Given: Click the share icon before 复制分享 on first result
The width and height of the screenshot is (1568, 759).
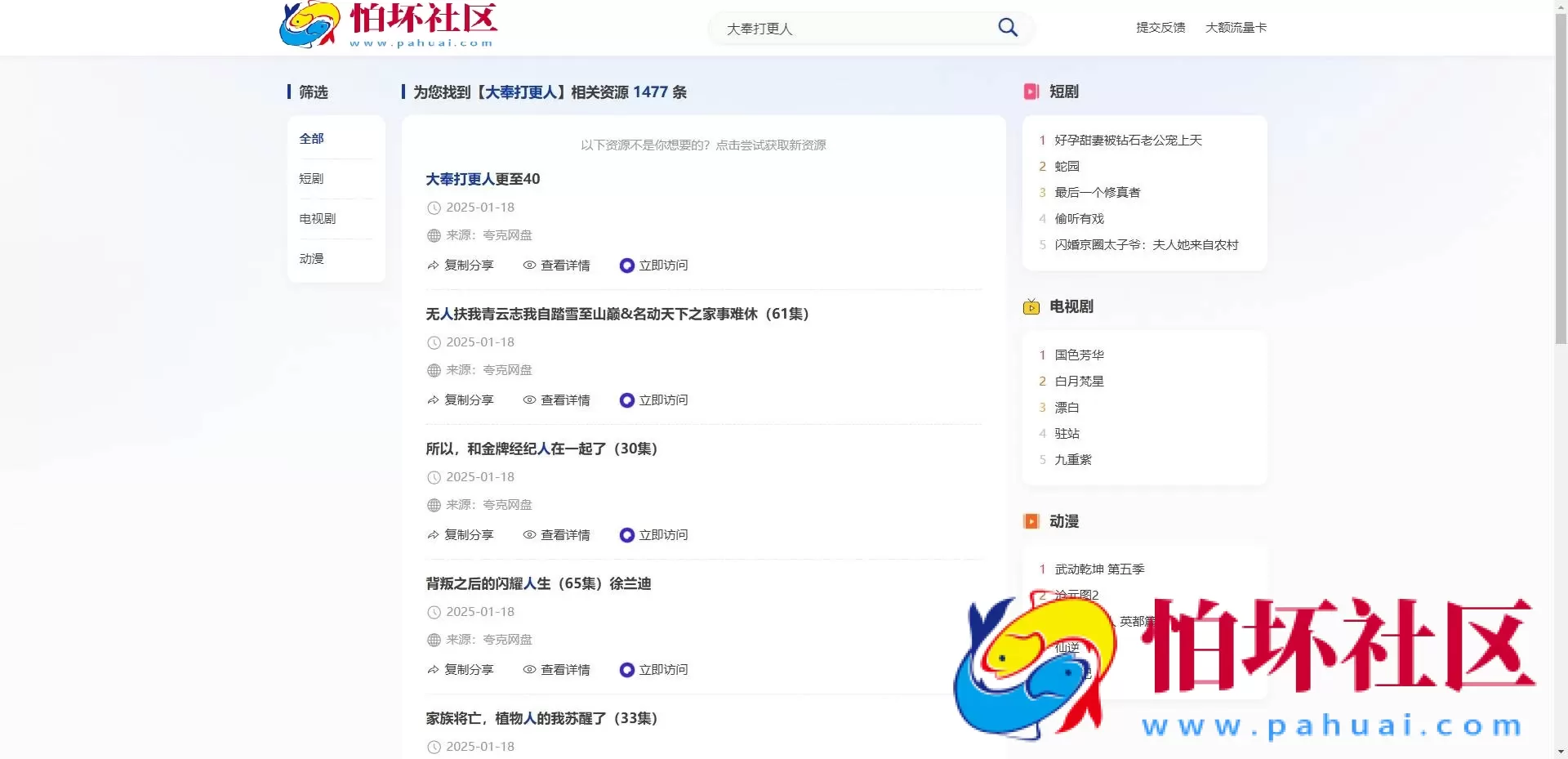Looking at the screenshot, I should point(432,265).
